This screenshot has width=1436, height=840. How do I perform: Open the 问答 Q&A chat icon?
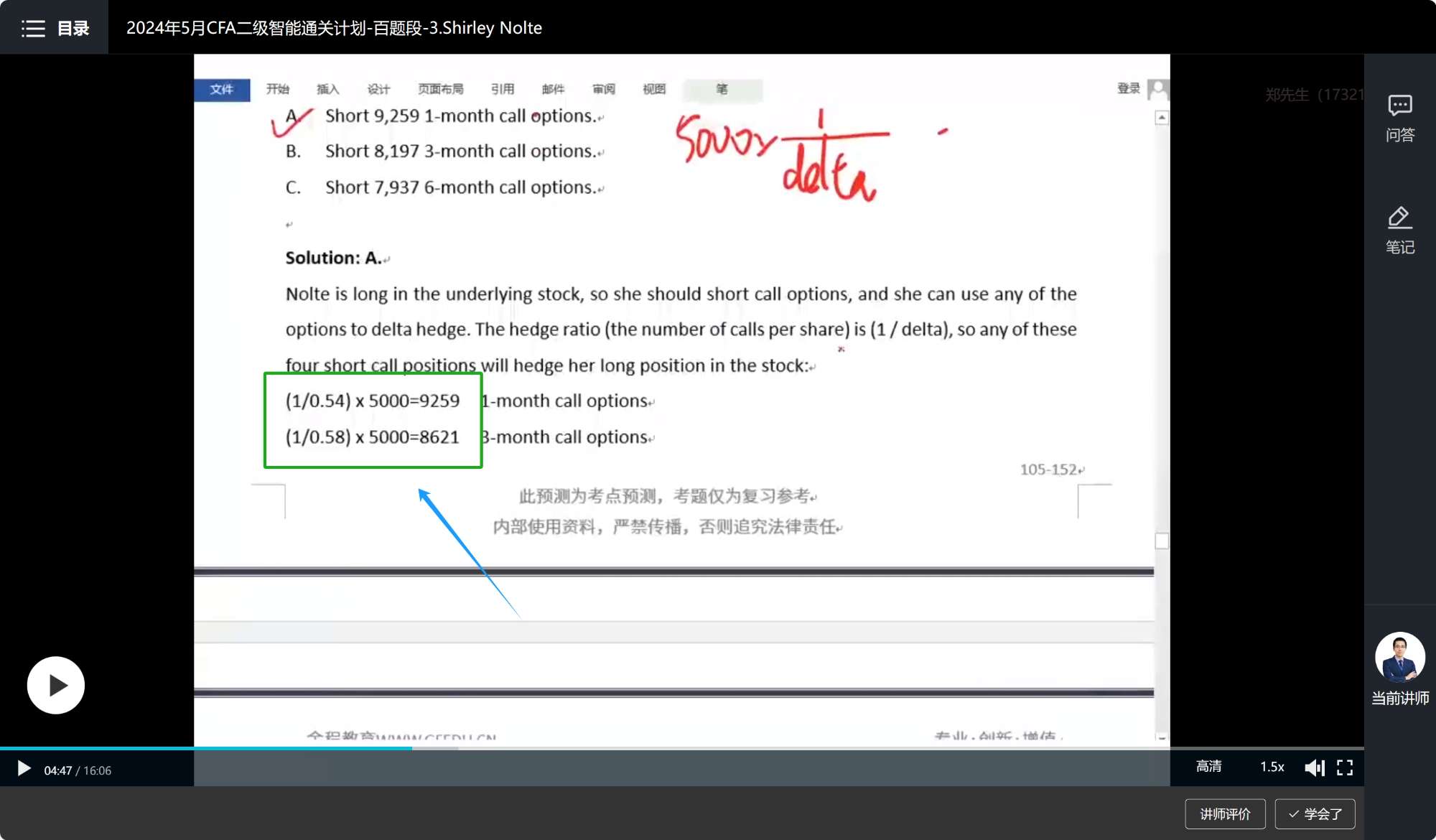1399,107
